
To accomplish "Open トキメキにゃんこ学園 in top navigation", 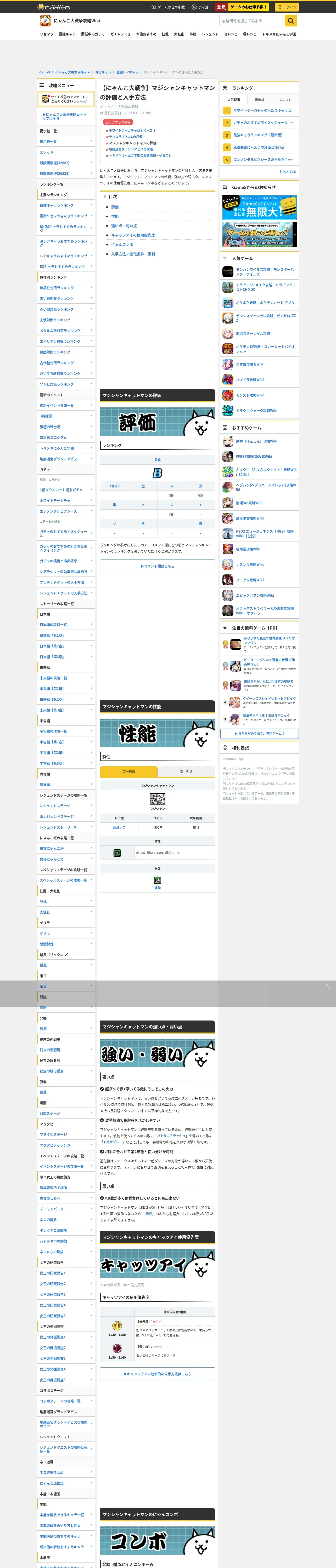I will 279,34.
